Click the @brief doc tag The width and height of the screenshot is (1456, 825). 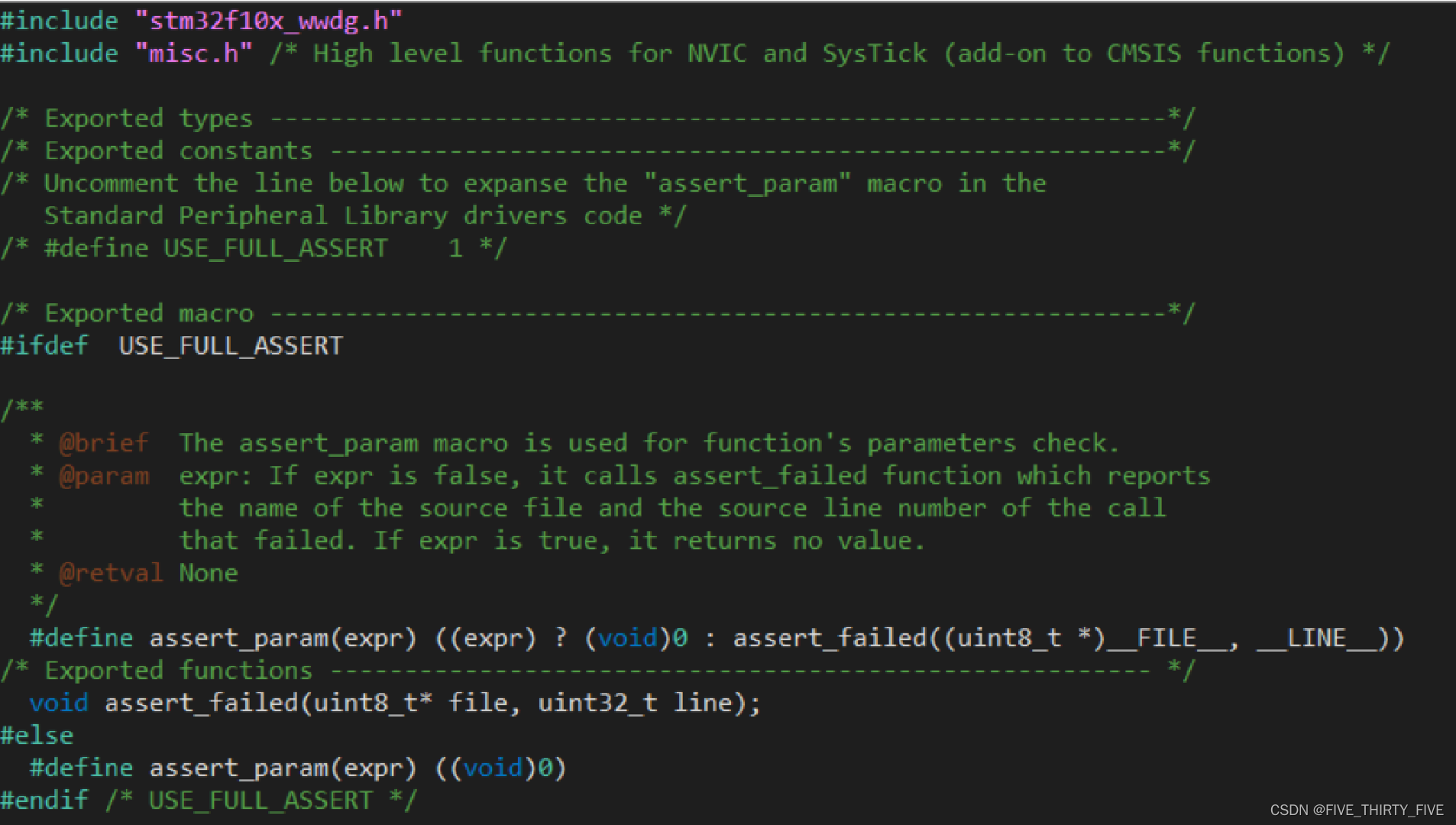click(x=104, y=443)
